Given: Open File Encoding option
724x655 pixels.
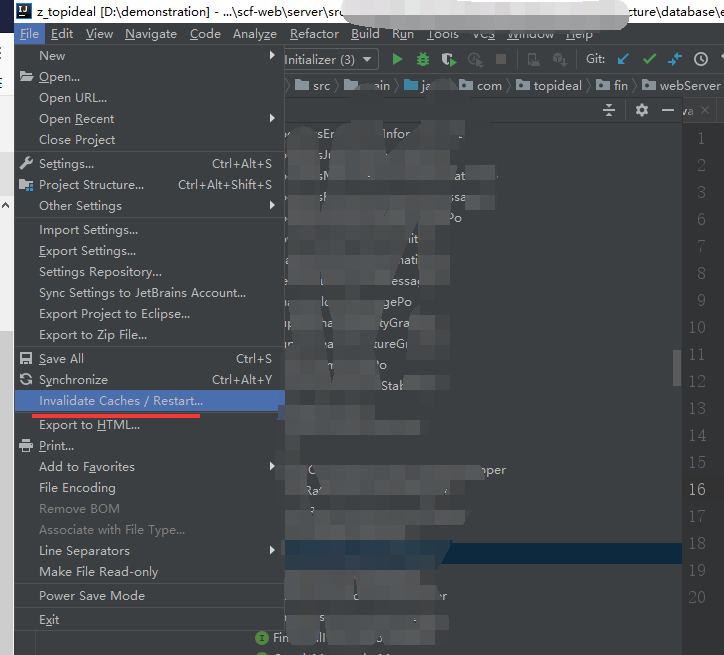Looking at the screenshot, I should pyautogui.click(x=150, y=488).
